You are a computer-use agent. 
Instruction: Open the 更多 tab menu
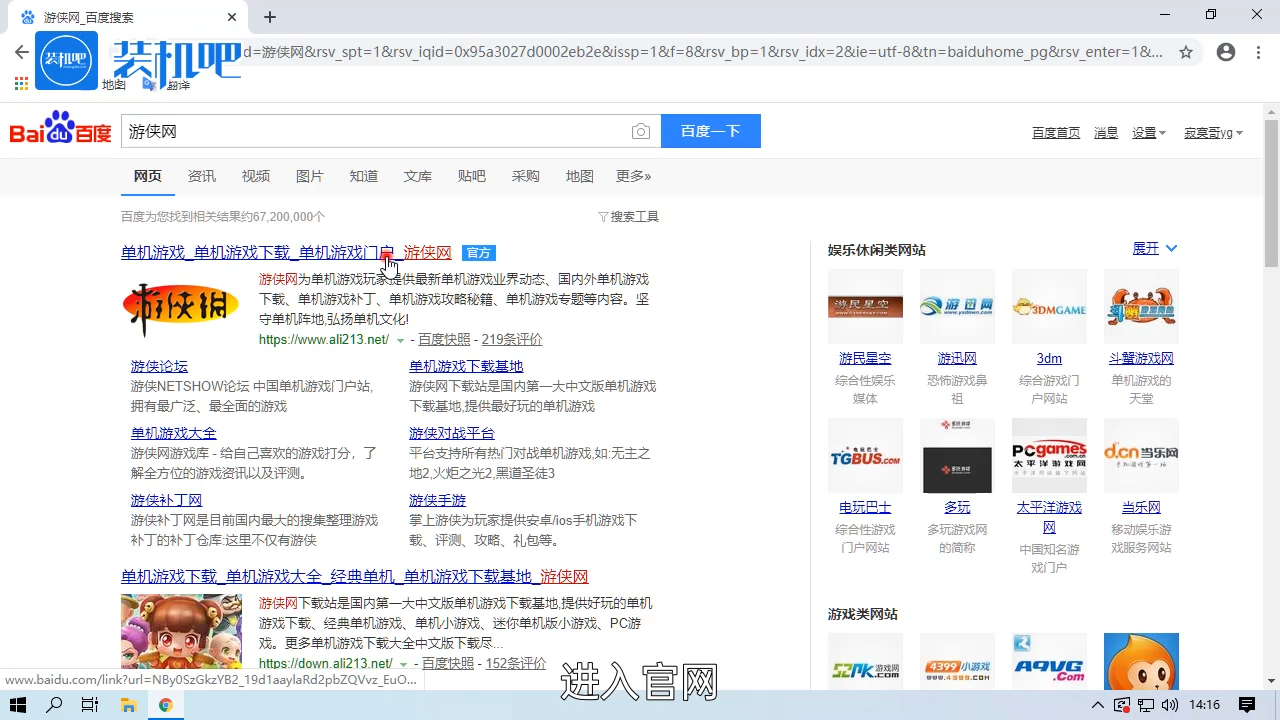pyautogui.click(x=633, y=176)
